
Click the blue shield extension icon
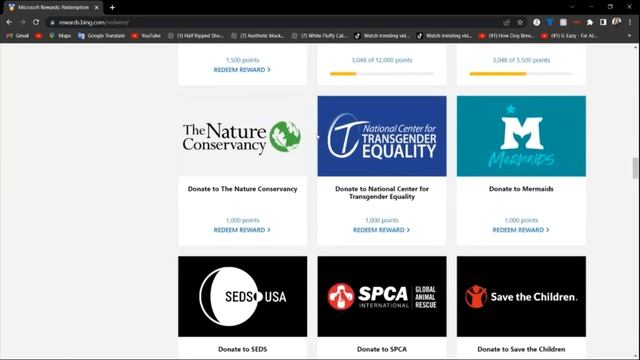(550, 22)
